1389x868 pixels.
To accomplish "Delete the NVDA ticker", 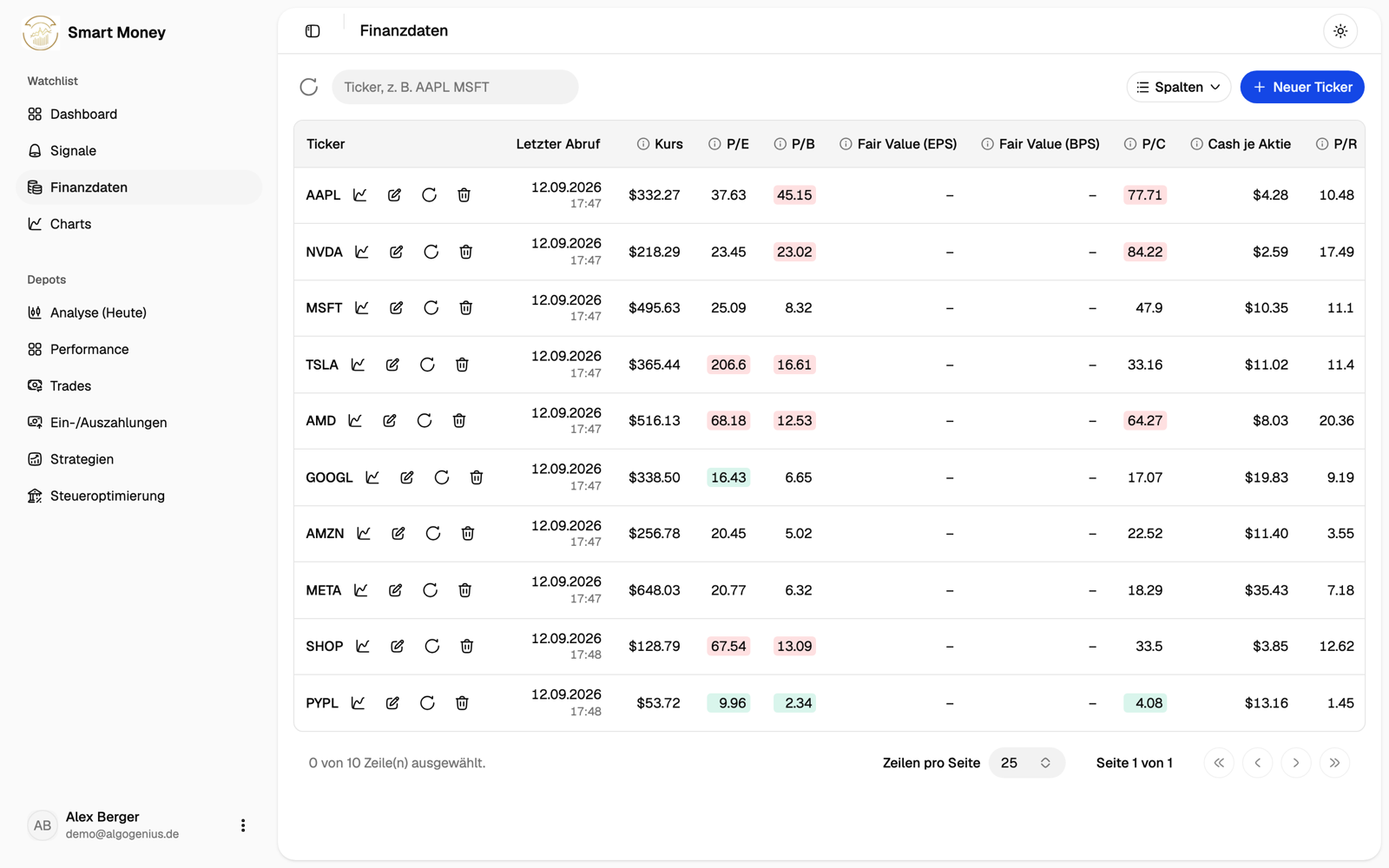I will 466,252.
